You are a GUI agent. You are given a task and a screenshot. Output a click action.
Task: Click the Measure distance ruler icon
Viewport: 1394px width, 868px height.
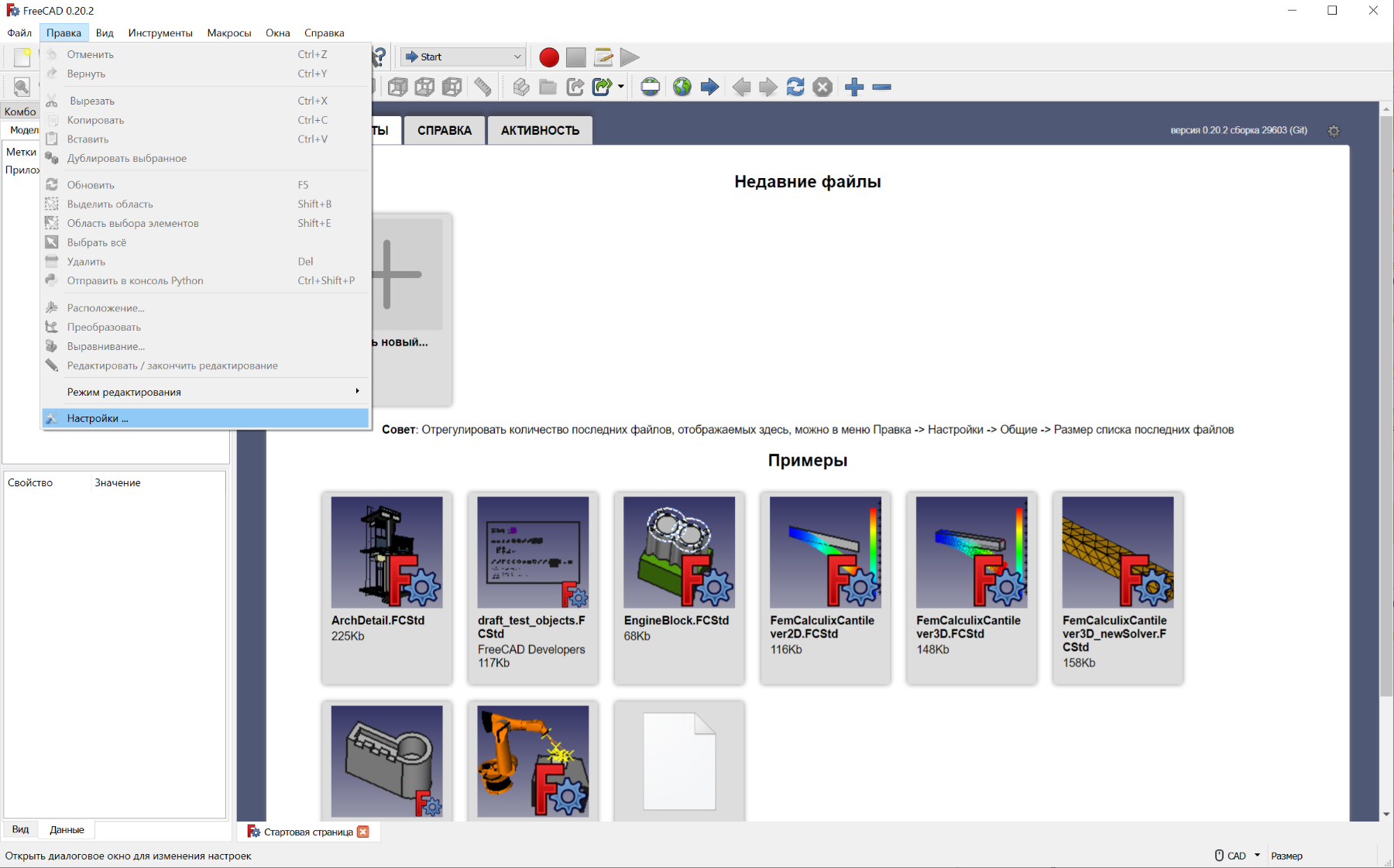pyautogui.click(x=482, y=87)
